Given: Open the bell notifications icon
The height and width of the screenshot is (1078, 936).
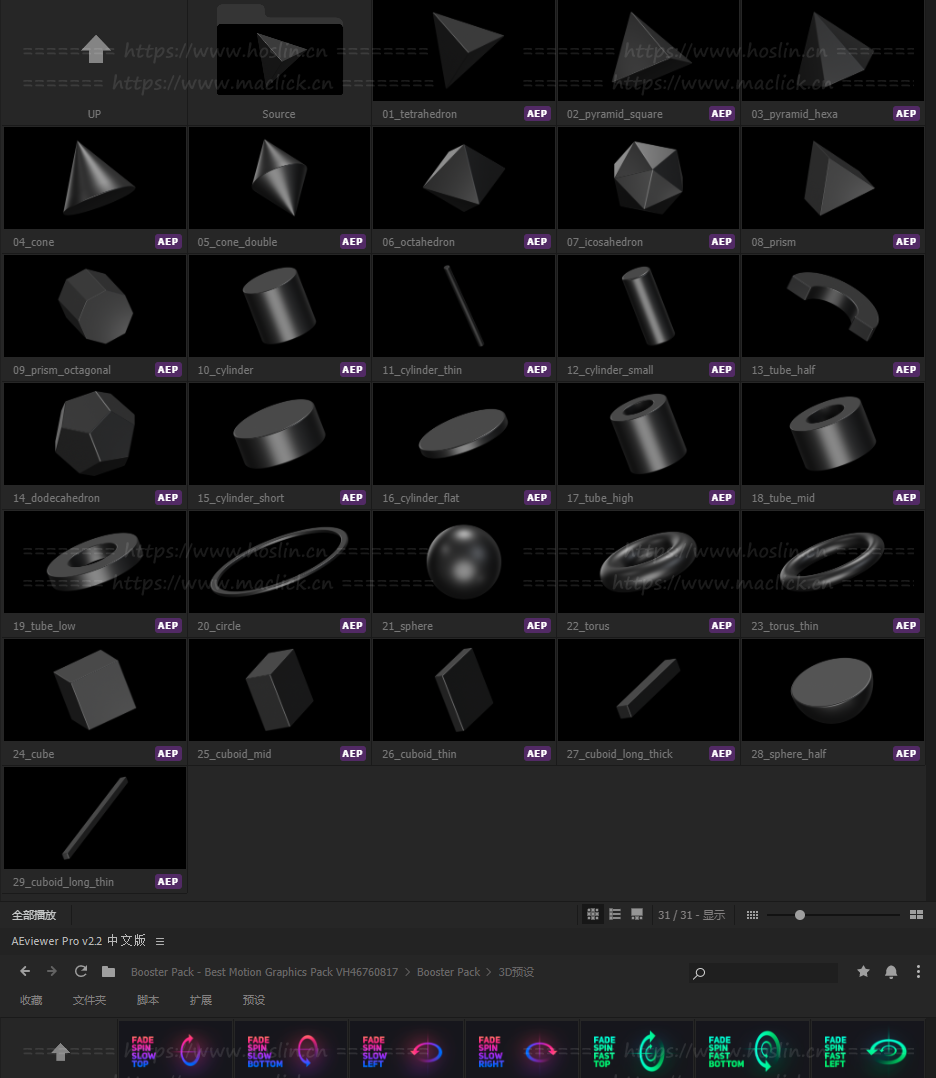Looking at the screenshot, I should click(x=891, y=971).
